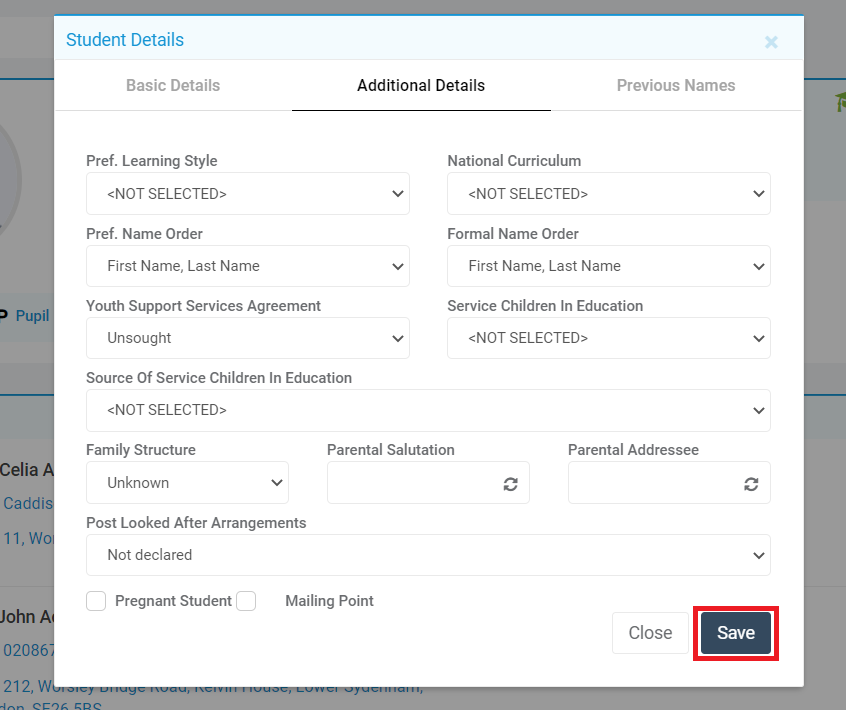846x710 pixels.
Task: Click the Pupil link in background page
Action: (x=32, y=316)
